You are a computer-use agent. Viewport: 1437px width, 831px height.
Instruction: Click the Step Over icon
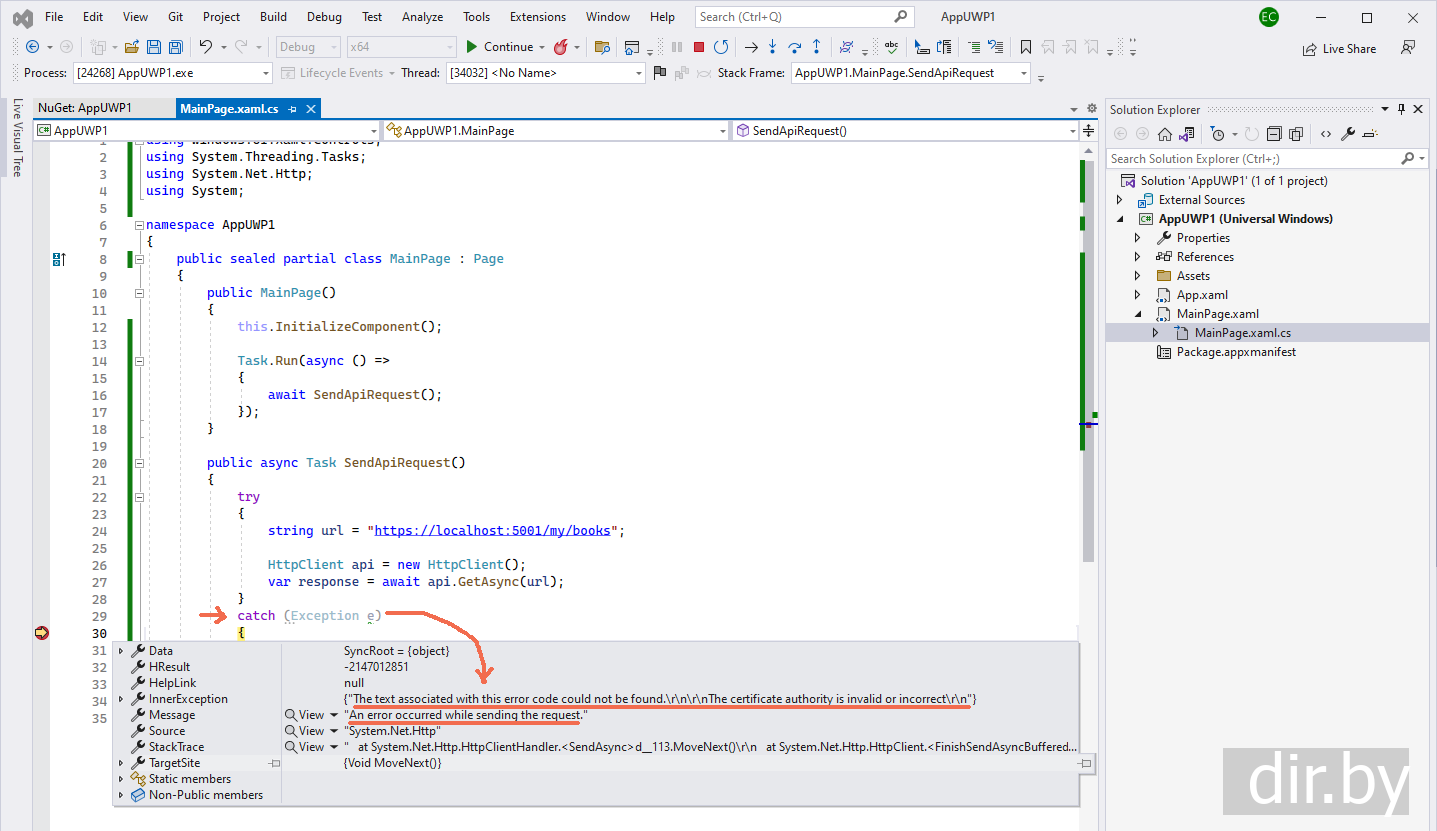(795, 47)
